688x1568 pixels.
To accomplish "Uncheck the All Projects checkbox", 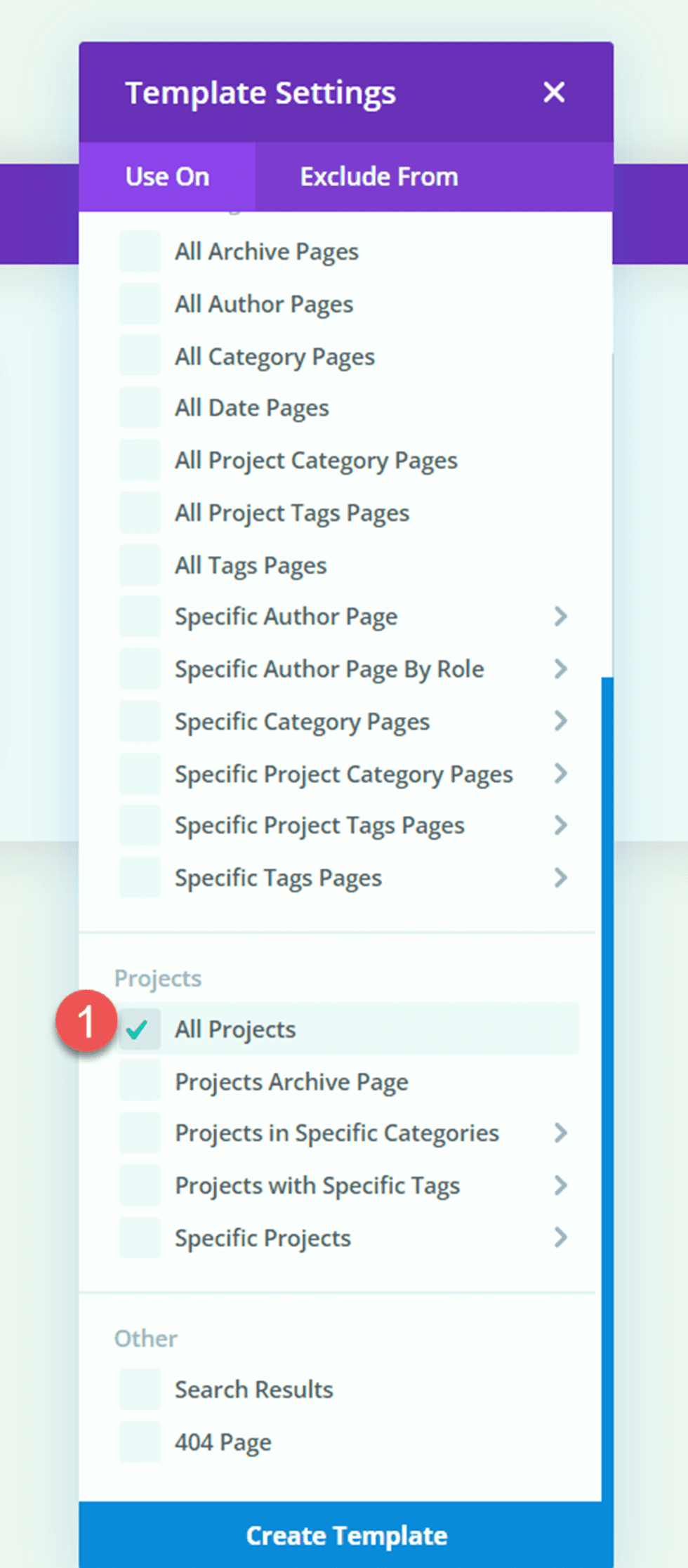I will [x=140, y=1029].
